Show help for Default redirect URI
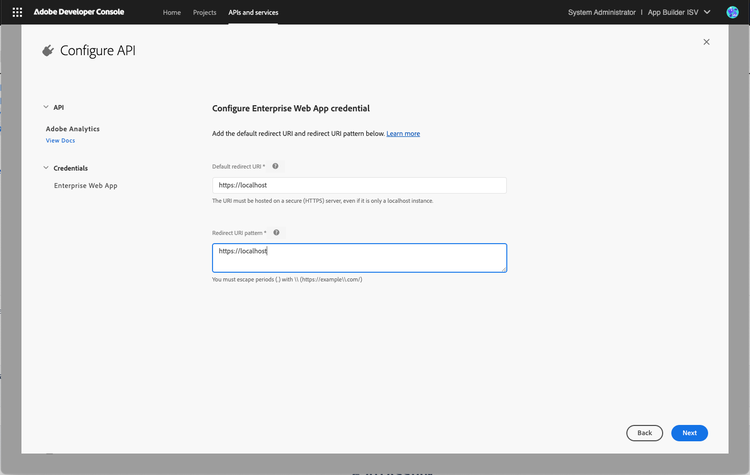Screen dimensions: 750x475 [276, 166]
